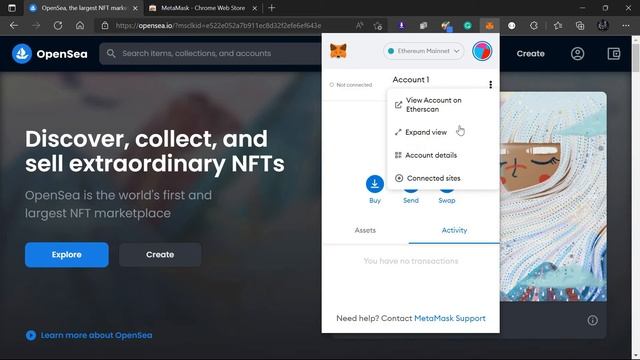This screenshot has height=360, width=640.
Task: Open Learn more about OpenSea link
Action: click(x=96, y=335)
